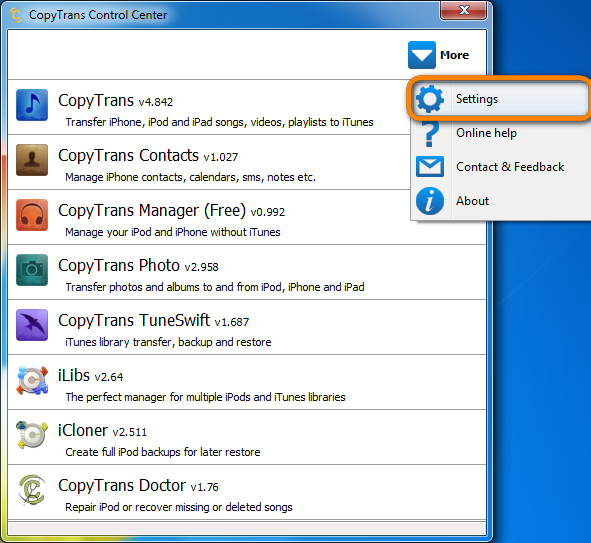Click the Contact & Feedback envelope icon
The height and width of the screenshot is (543, 591).
point(430,167)
